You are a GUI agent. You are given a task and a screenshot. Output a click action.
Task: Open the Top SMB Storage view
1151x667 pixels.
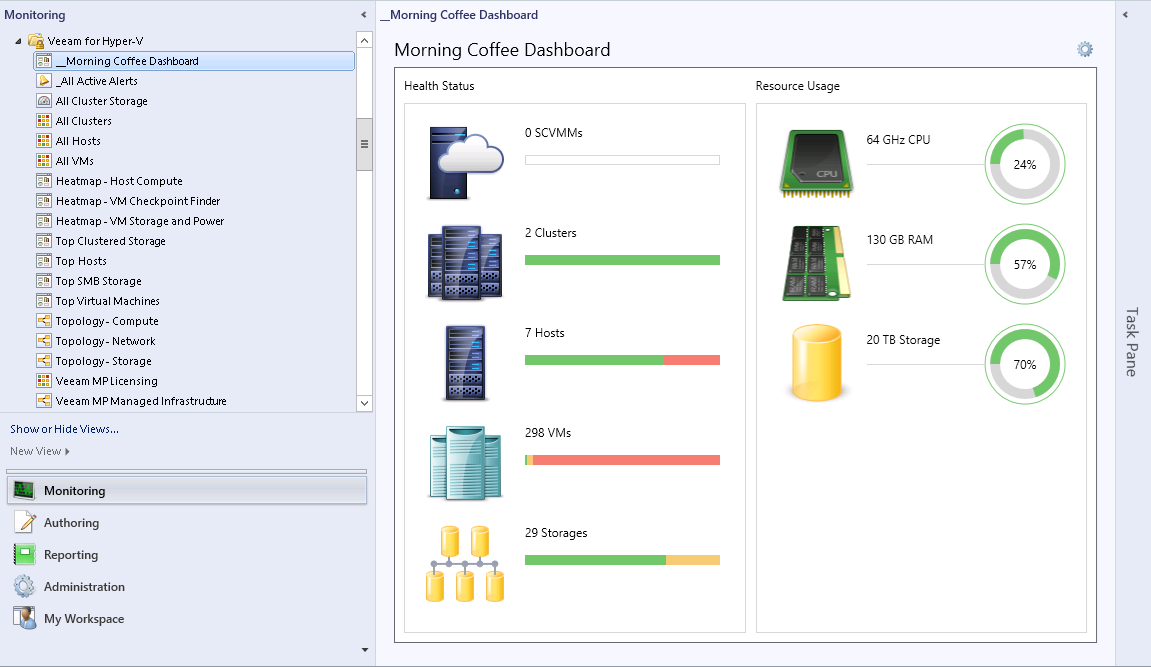[98, 281]
